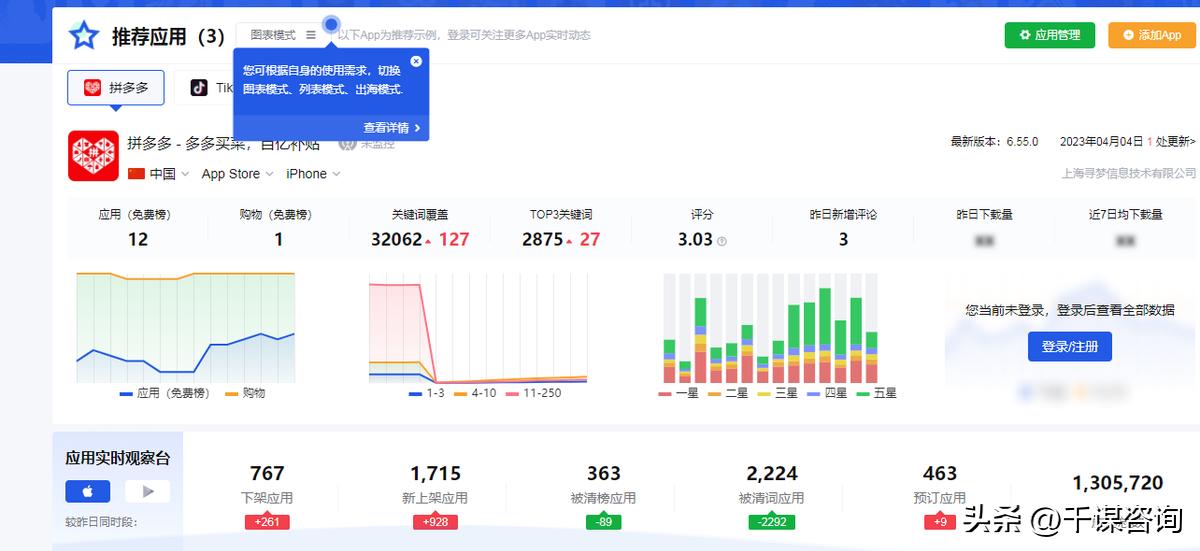
Task: Click the 应用管理 green button
Action: pyautogui.click(x=1050, y=35)
